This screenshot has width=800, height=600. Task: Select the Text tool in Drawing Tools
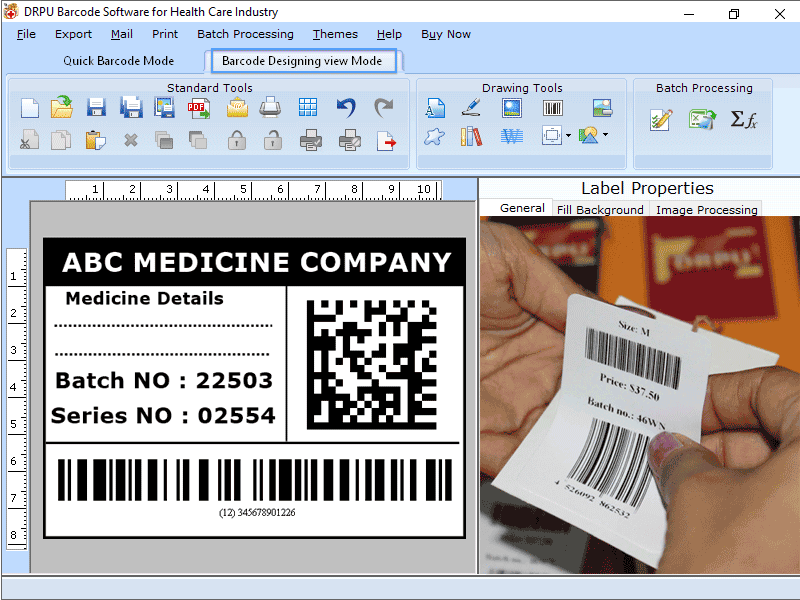coord(435,108)
